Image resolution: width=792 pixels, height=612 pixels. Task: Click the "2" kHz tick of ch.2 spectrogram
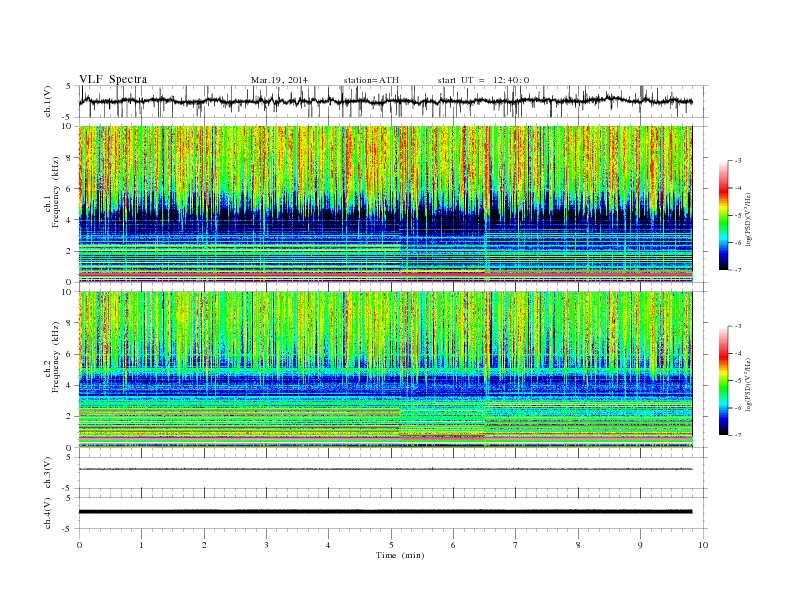[x=70, y=417]
